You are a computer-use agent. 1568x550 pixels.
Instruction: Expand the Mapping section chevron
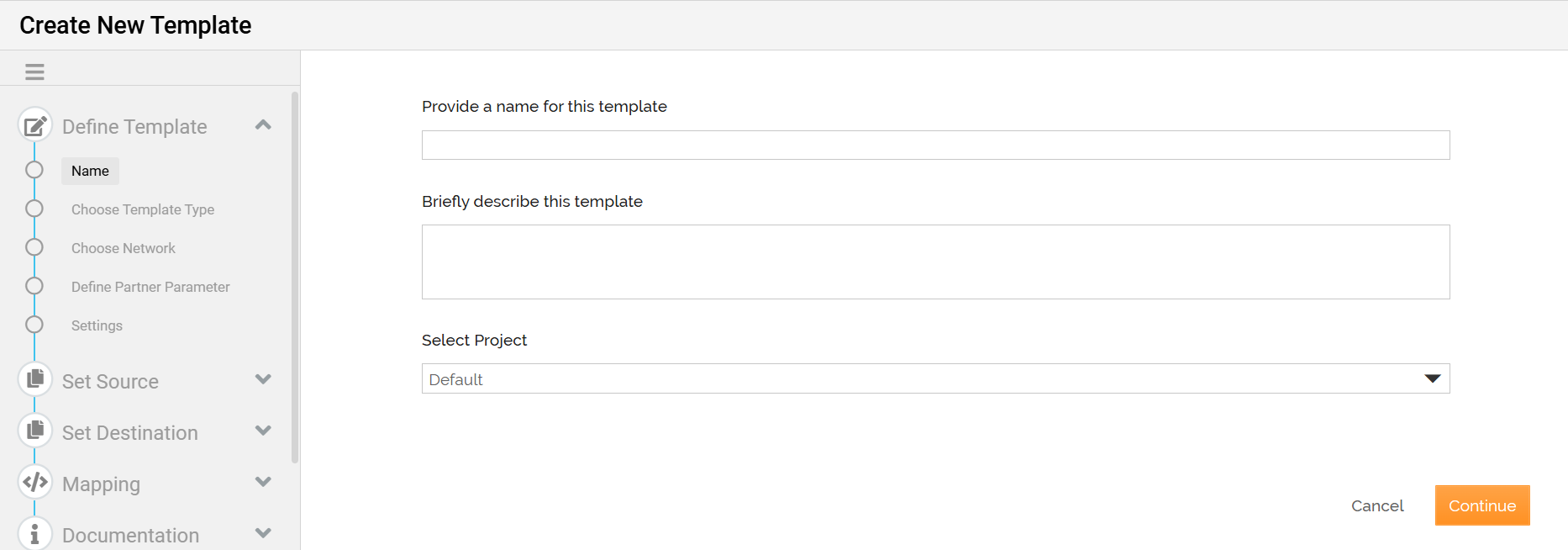(x=263, y=482)
